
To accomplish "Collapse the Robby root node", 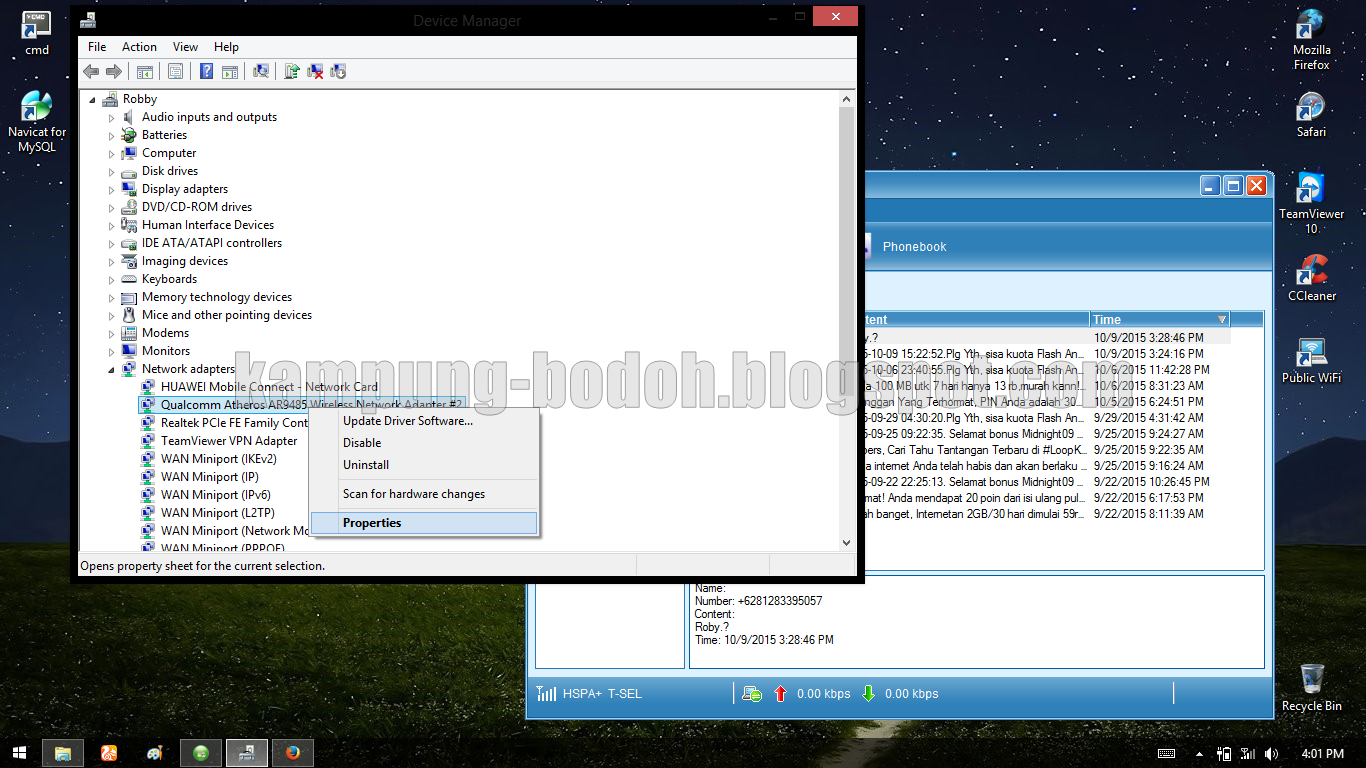I will coord(93,99).
